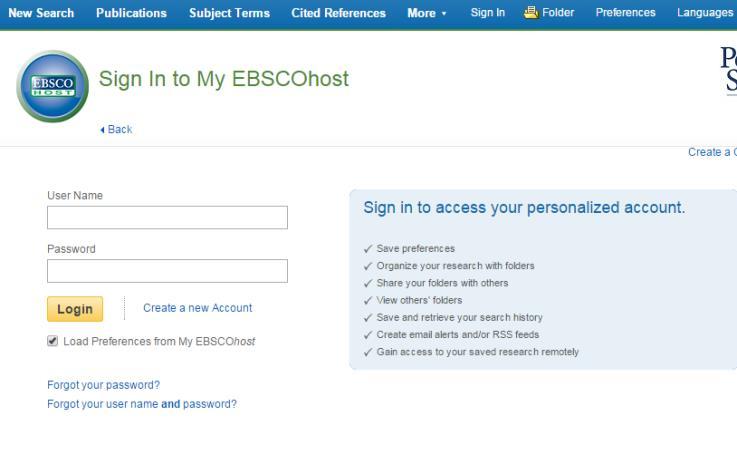Focus the User Name input field
This screenshot has height=464, width=737.
167,217
